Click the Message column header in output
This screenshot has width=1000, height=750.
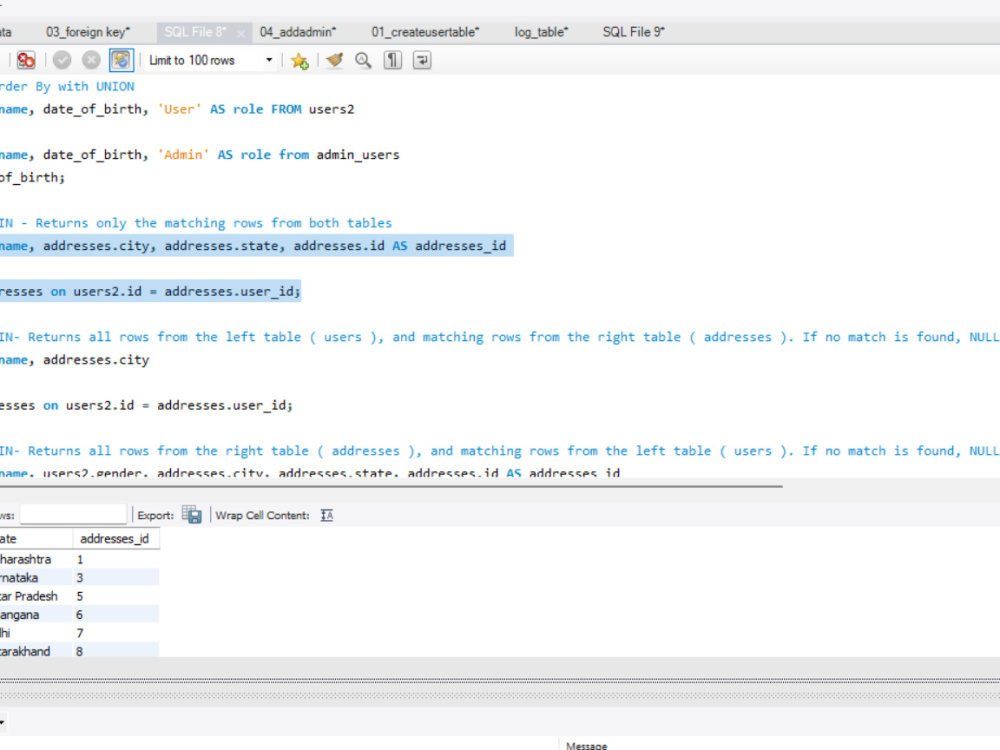tap(587, 745)
